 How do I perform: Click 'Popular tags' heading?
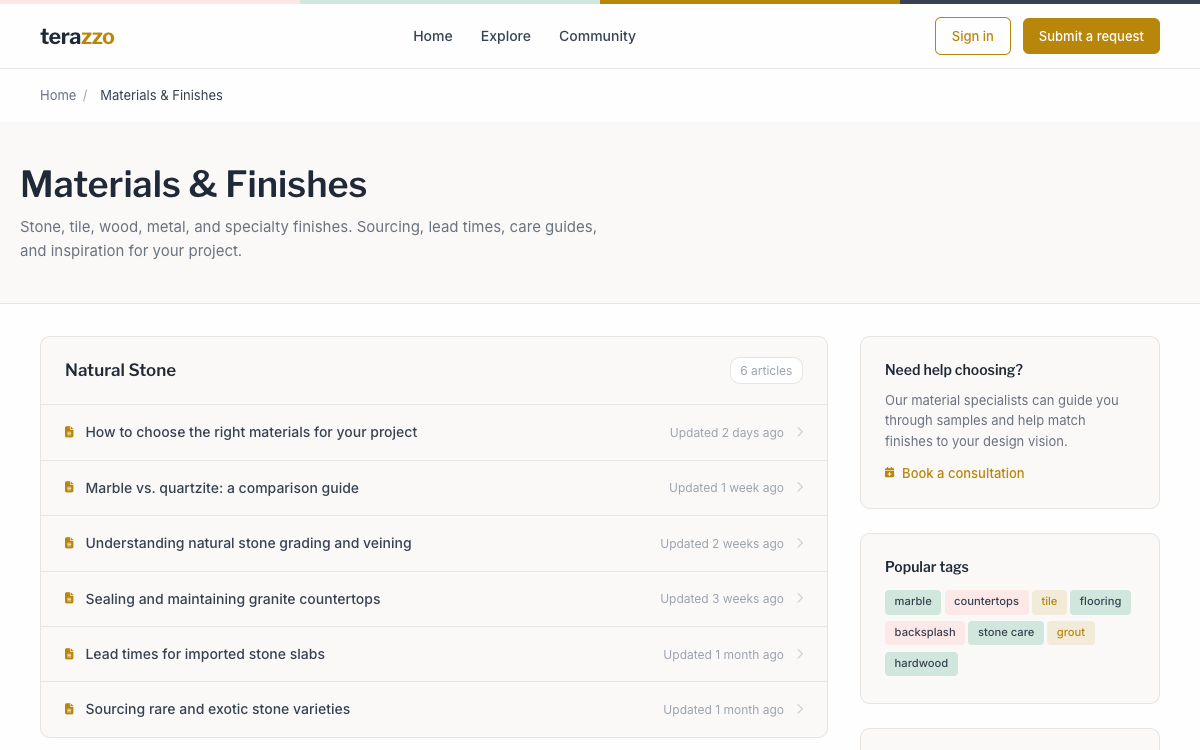(927, 567)
